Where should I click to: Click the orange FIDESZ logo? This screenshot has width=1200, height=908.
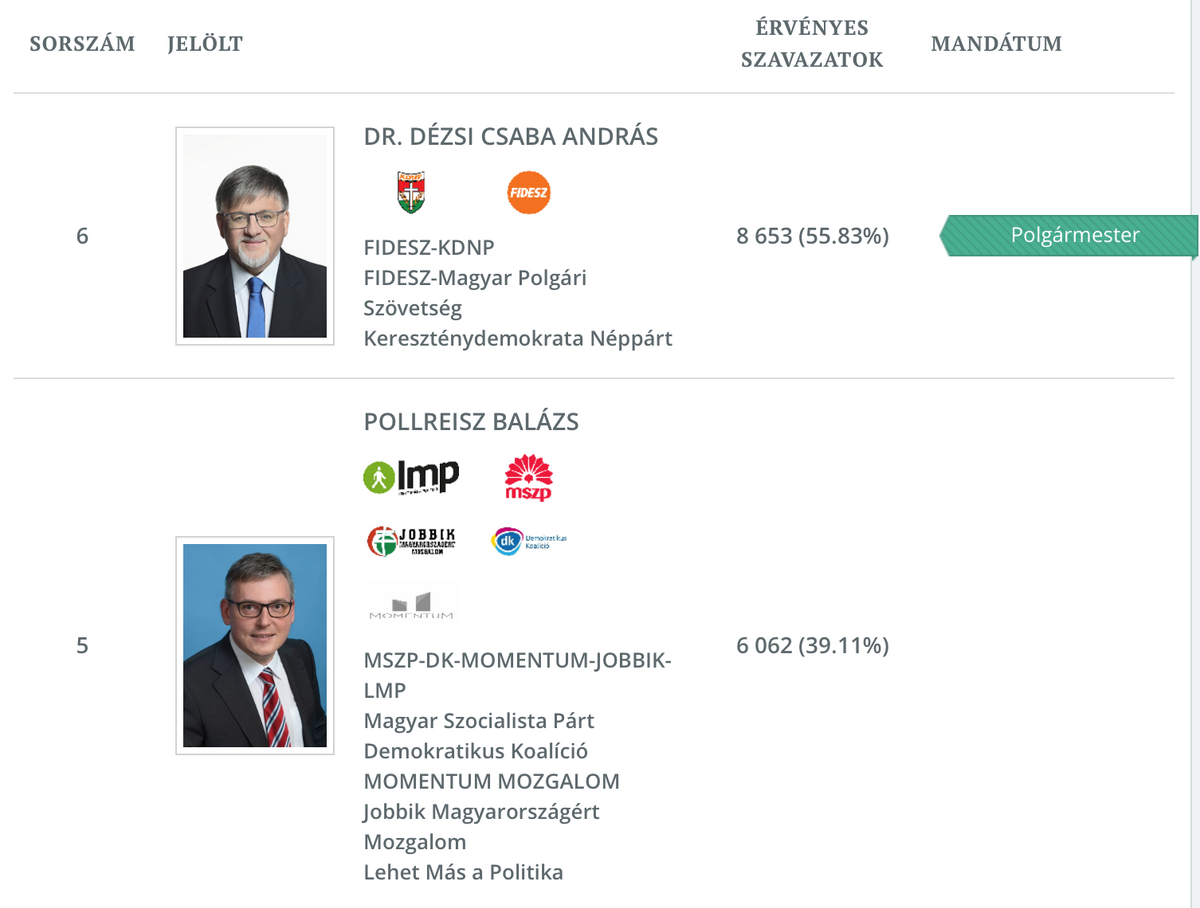pos(529,192)
